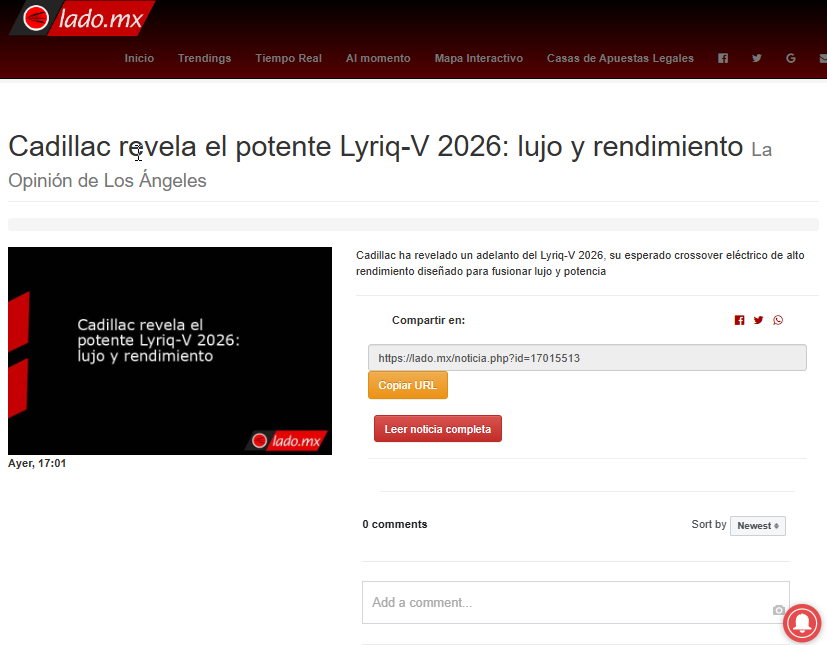Click the red notification bell icon
Screen dimensions: 827x645
[802, 623]
